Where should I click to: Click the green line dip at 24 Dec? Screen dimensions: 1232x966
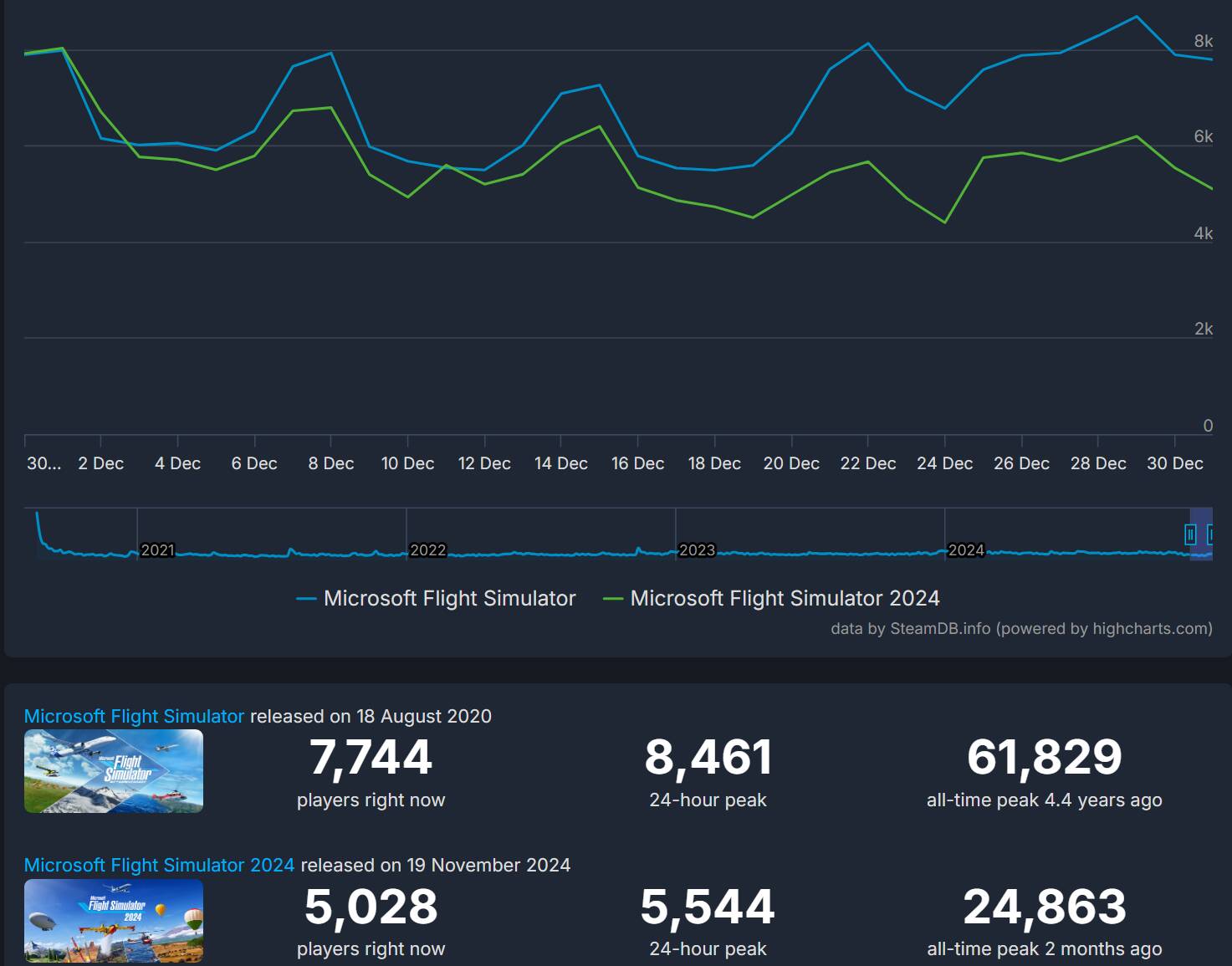click(945, 222)
